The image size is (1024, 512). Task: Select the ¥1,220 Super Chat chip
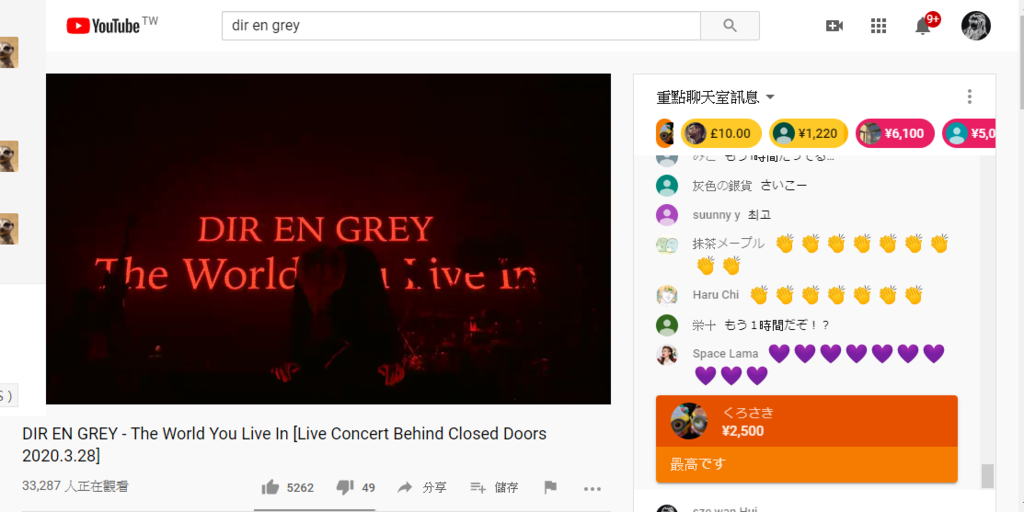pyautogui.click(x=808, y=133)
